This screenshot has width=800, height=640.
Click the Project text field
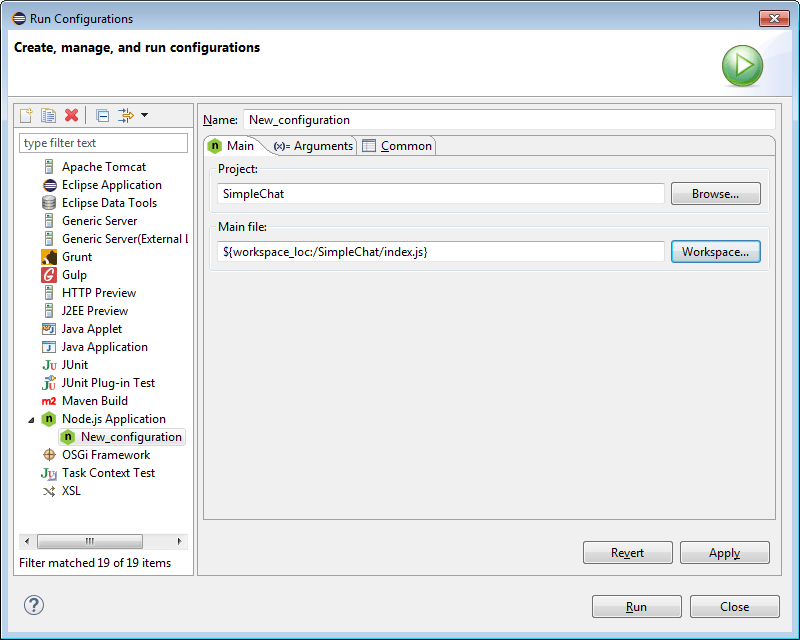click(441, 194)
